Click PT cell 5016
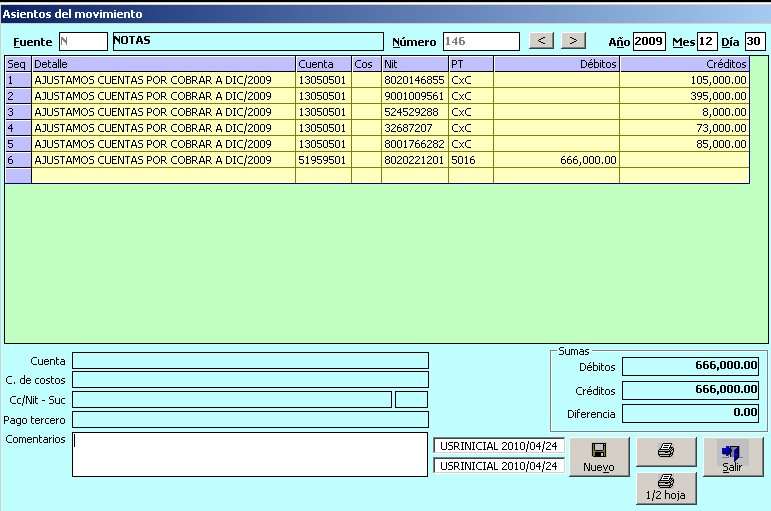Screen dimensions: 771x511 pyautogui.click(x=471, y=160)
